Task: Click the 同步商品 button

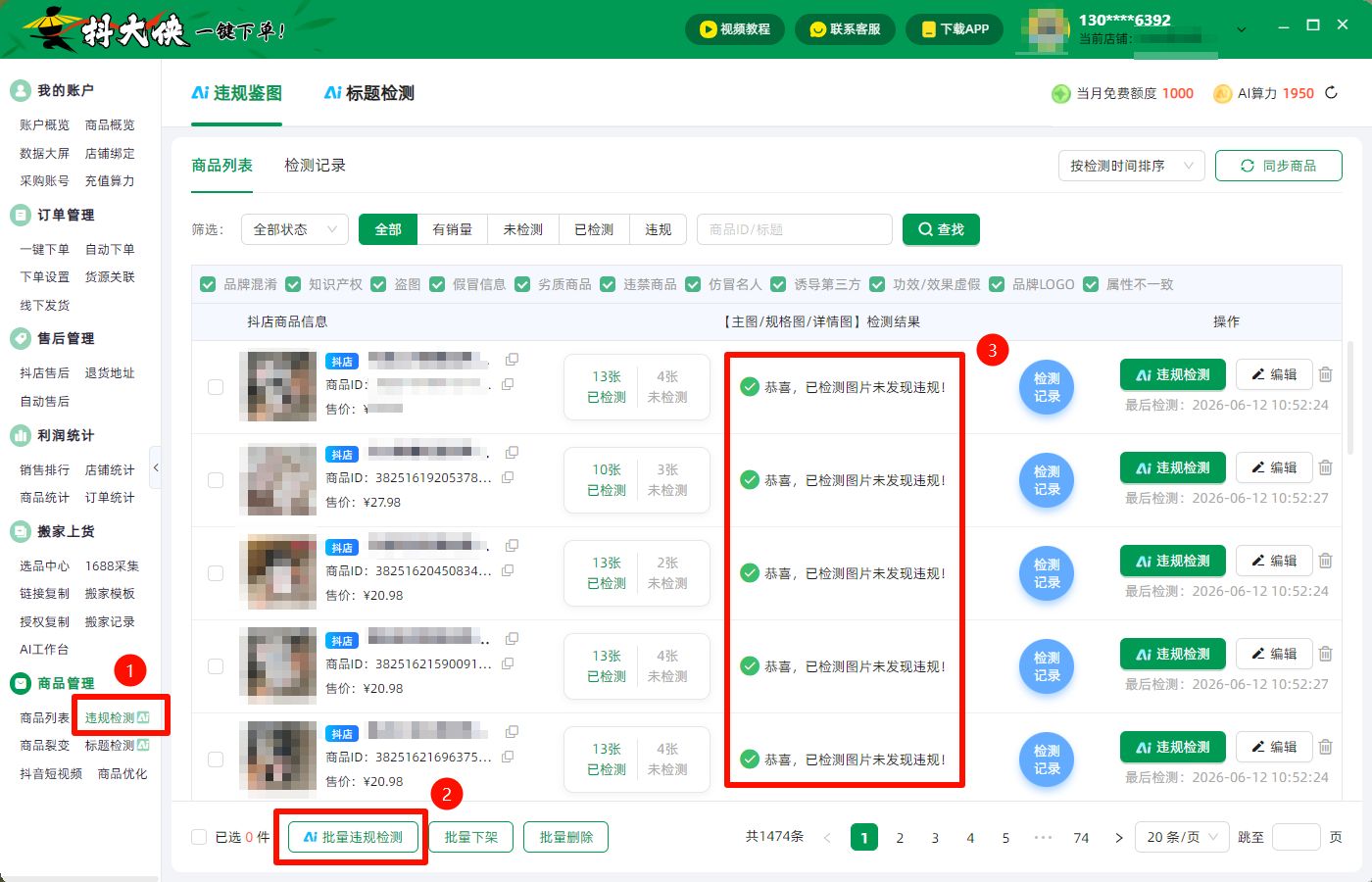Action: coord(1279,166)
